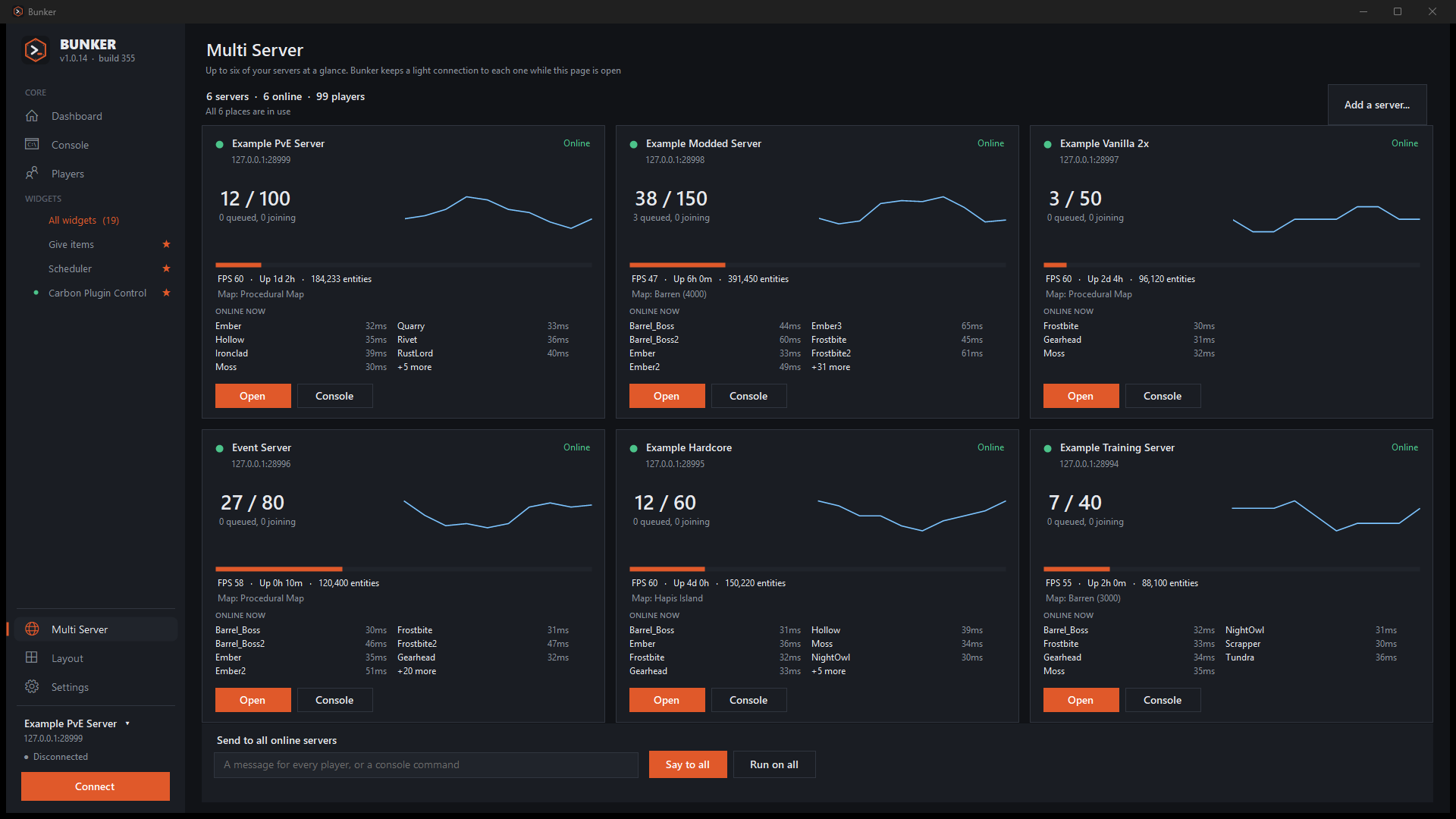Click the Multi Server globe icon
Image resolution: width=1456 pixels, height=819 pixels.
coord(32,629)
